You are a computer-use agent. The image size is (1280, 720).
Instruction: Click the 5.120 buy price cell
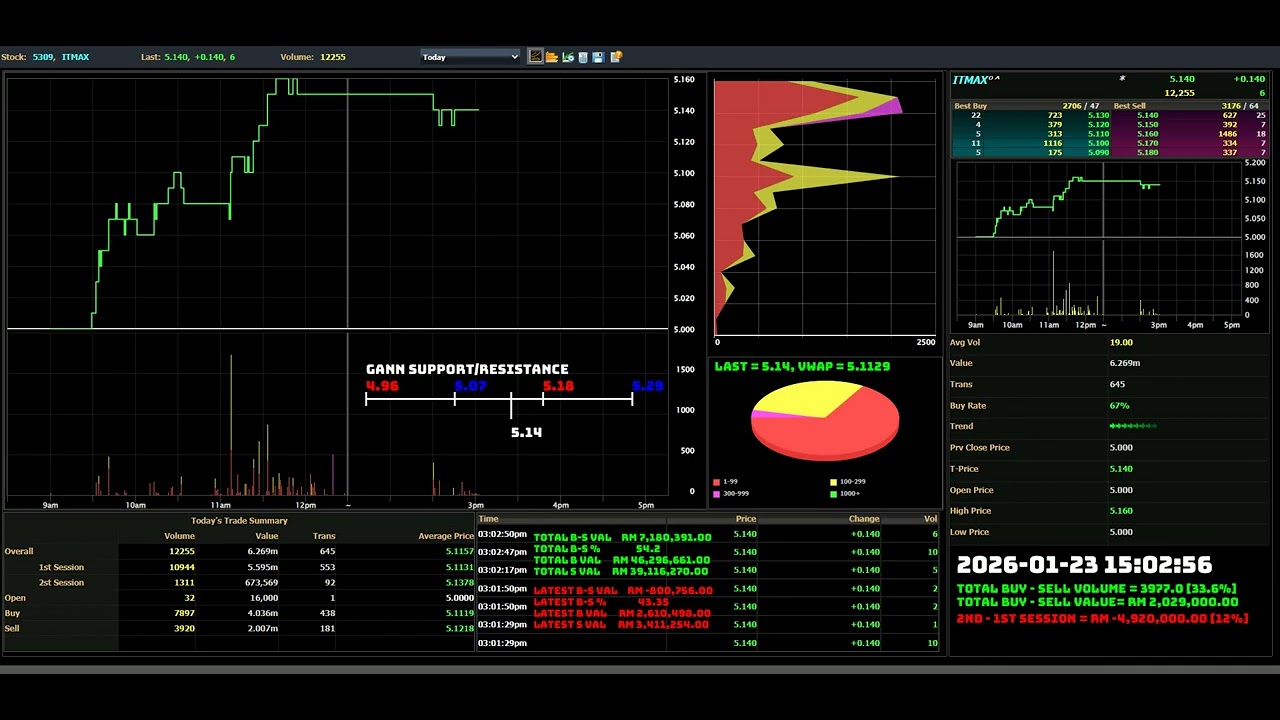[x=1098, y=125]
